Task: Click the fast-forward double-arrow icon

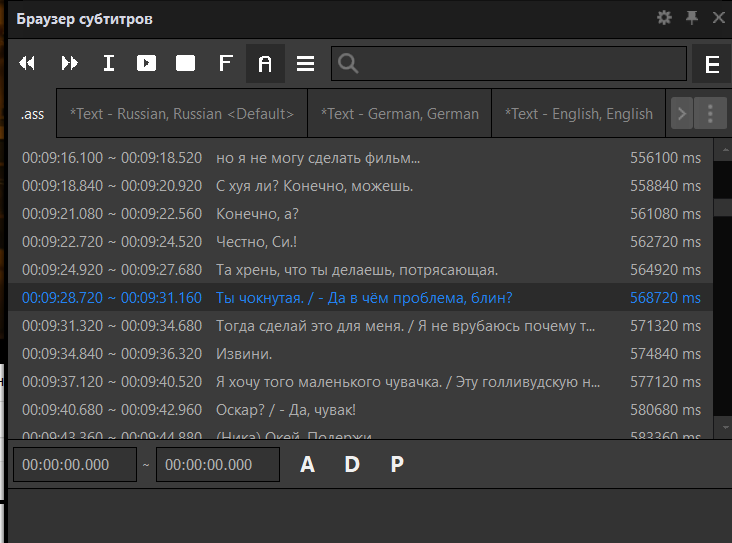Action: (69, 64)
